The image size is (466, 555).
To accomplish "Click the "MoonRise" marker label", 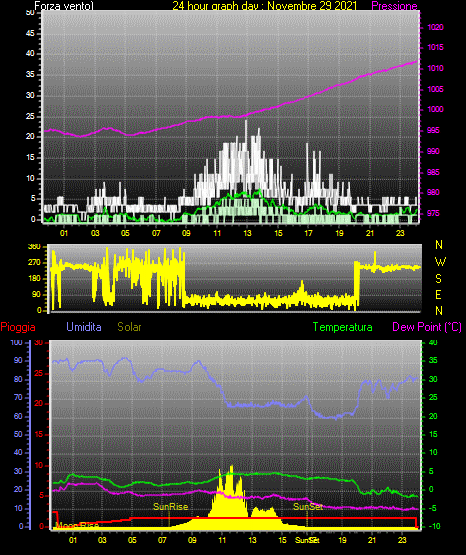I will [x=77, y=525].
